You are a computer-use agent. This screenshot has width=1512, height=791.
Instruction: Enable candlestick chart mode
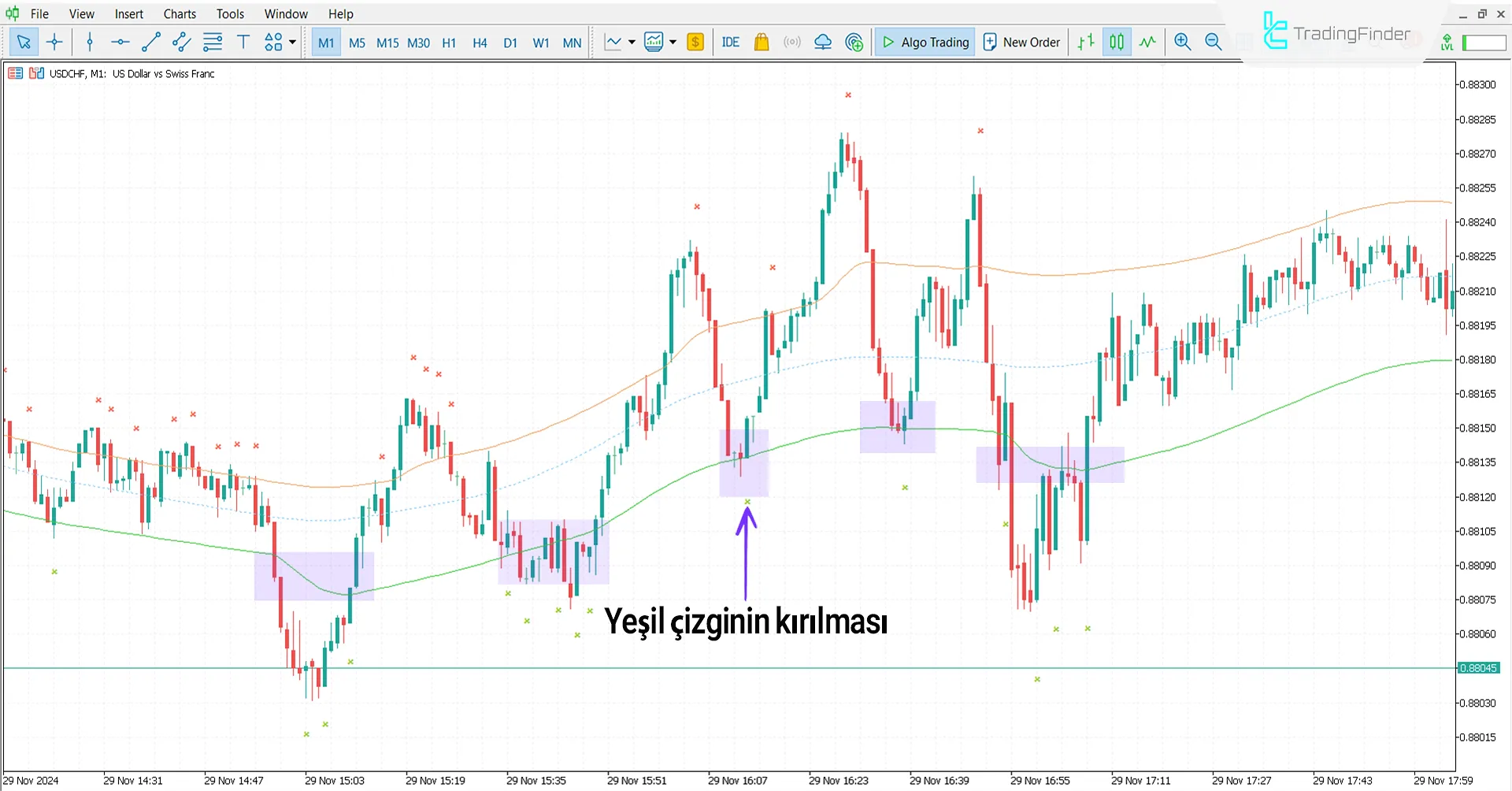(x=1116, y=42)
